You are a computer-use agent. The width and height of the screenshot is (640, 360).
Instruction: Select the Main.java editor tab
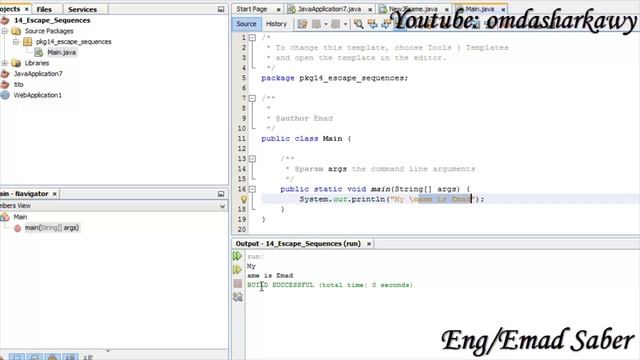click(x=480, y=9)
